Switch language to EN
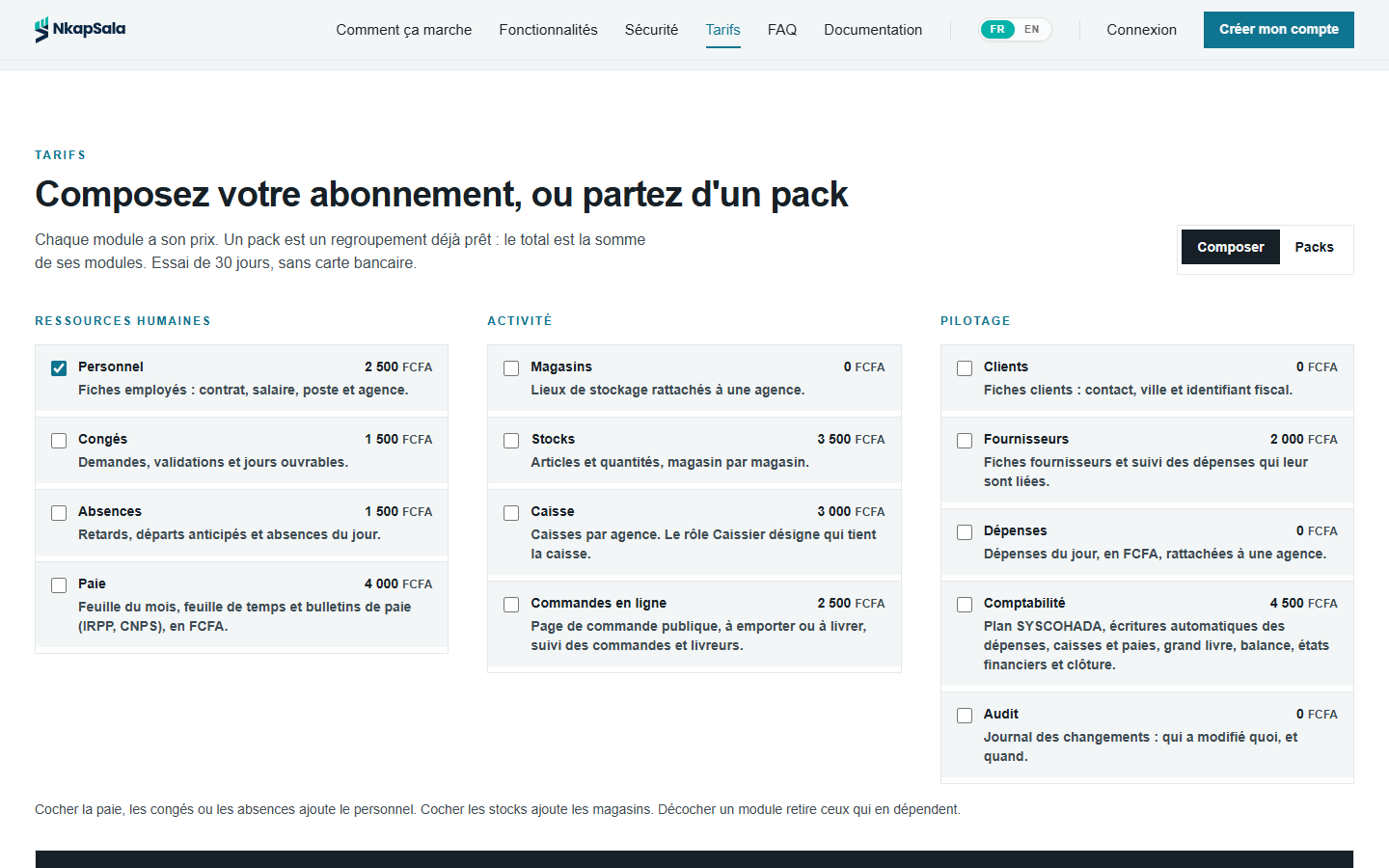 point(1032,30)
